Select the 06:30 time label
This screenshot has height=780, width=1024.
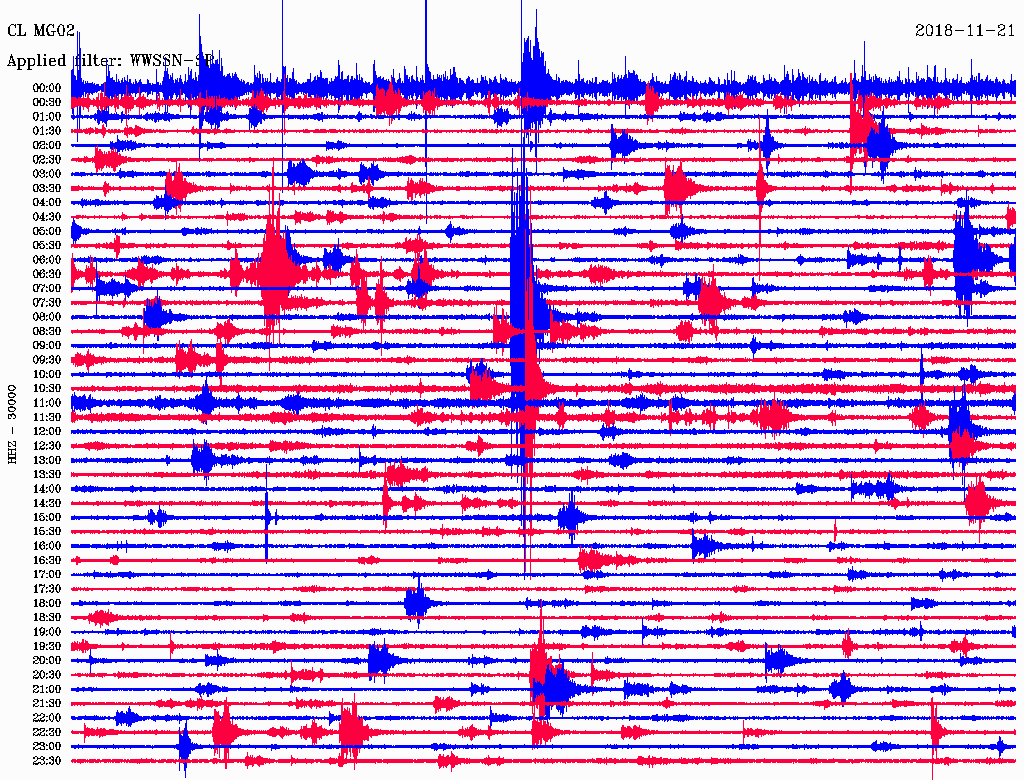point(47,274)
